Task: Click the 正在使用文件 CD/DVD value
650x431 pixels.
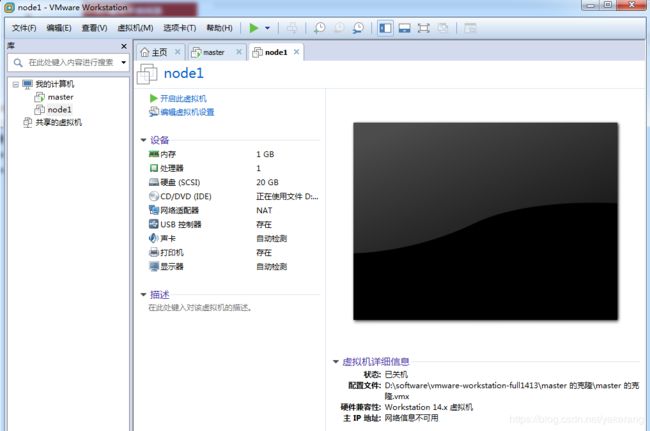Action: (x=287, y=196)
